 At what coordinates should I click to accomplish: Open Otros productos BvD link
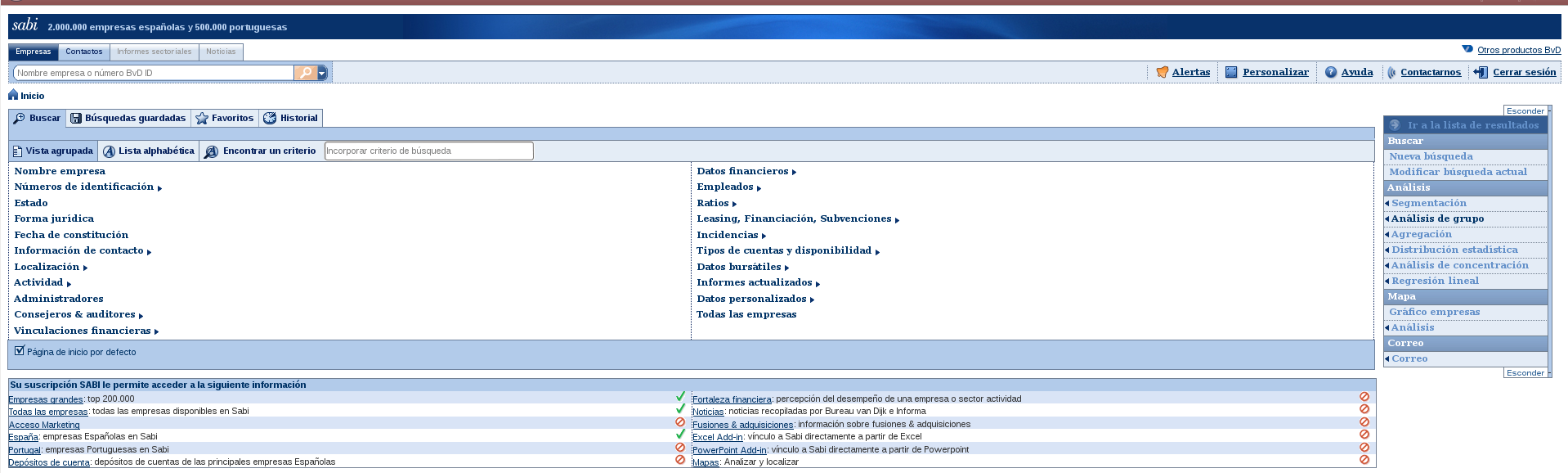1519,50
